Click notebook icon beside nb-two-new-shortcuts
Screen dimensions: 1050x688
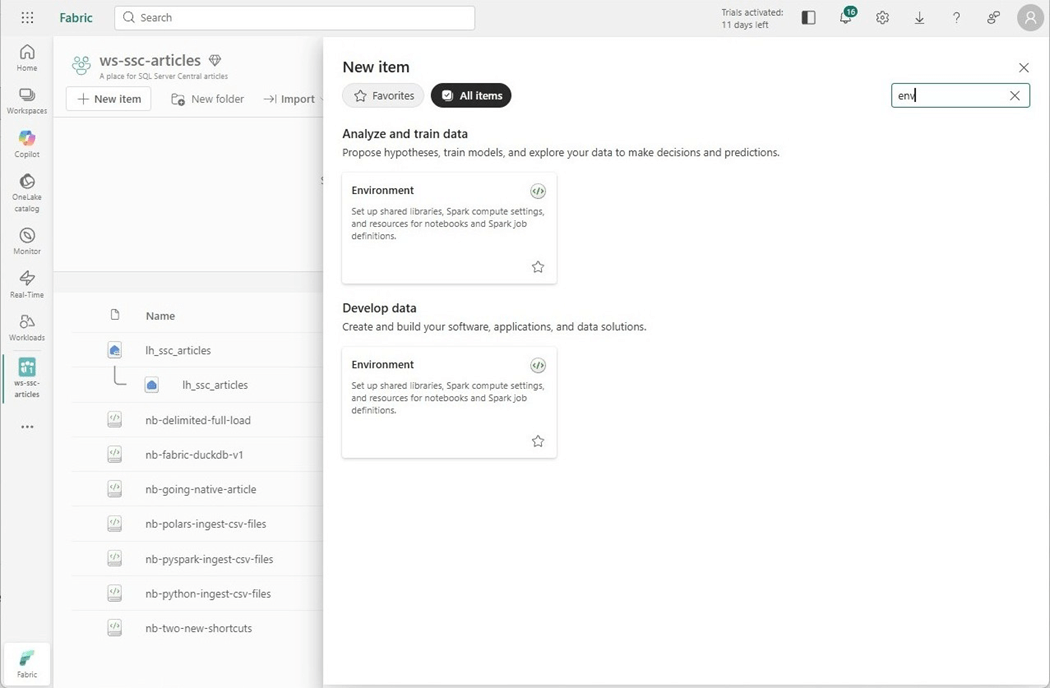pos(115,628)
